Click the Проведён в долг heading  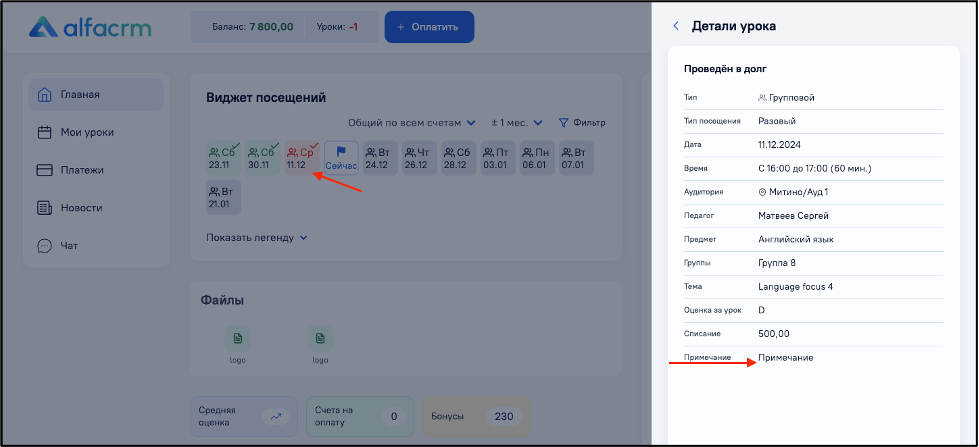click(x=726, y=69)
